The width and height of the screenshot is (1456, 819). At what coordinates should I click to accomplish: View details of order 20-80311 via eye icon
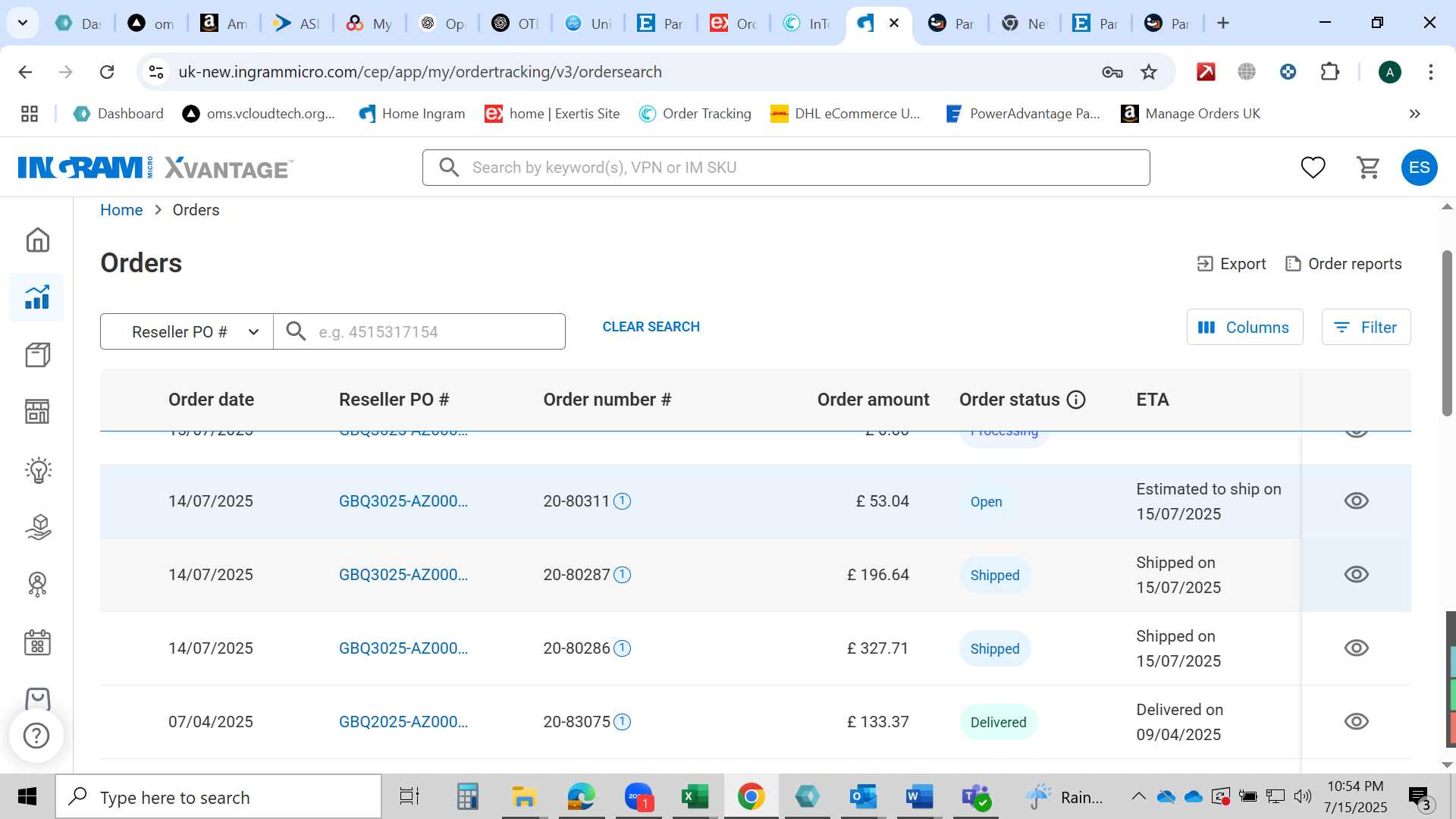(1356, 501)
